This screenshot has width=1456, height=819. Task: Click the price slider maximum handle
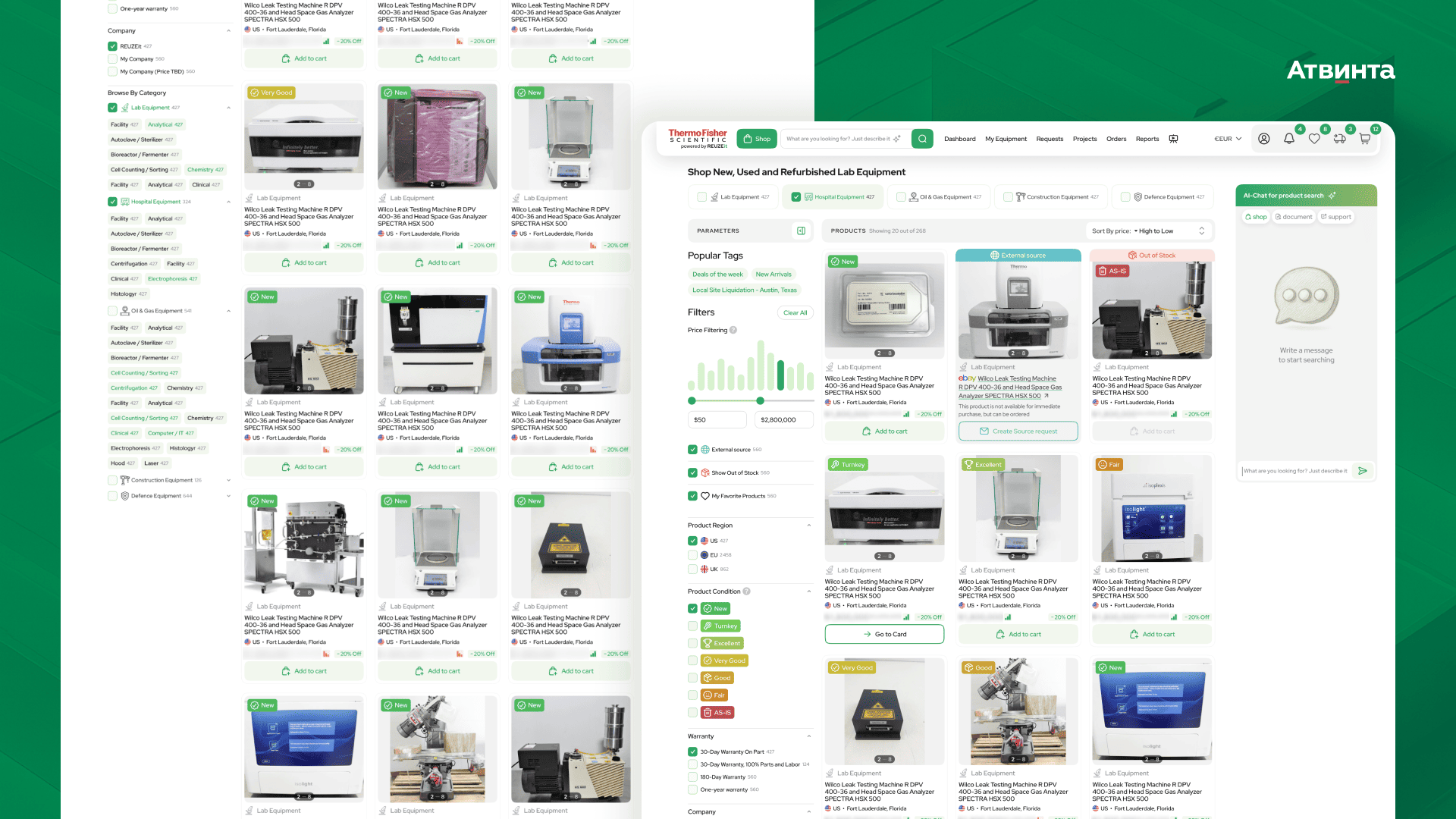pyautogui.click(x=760, y=400)
